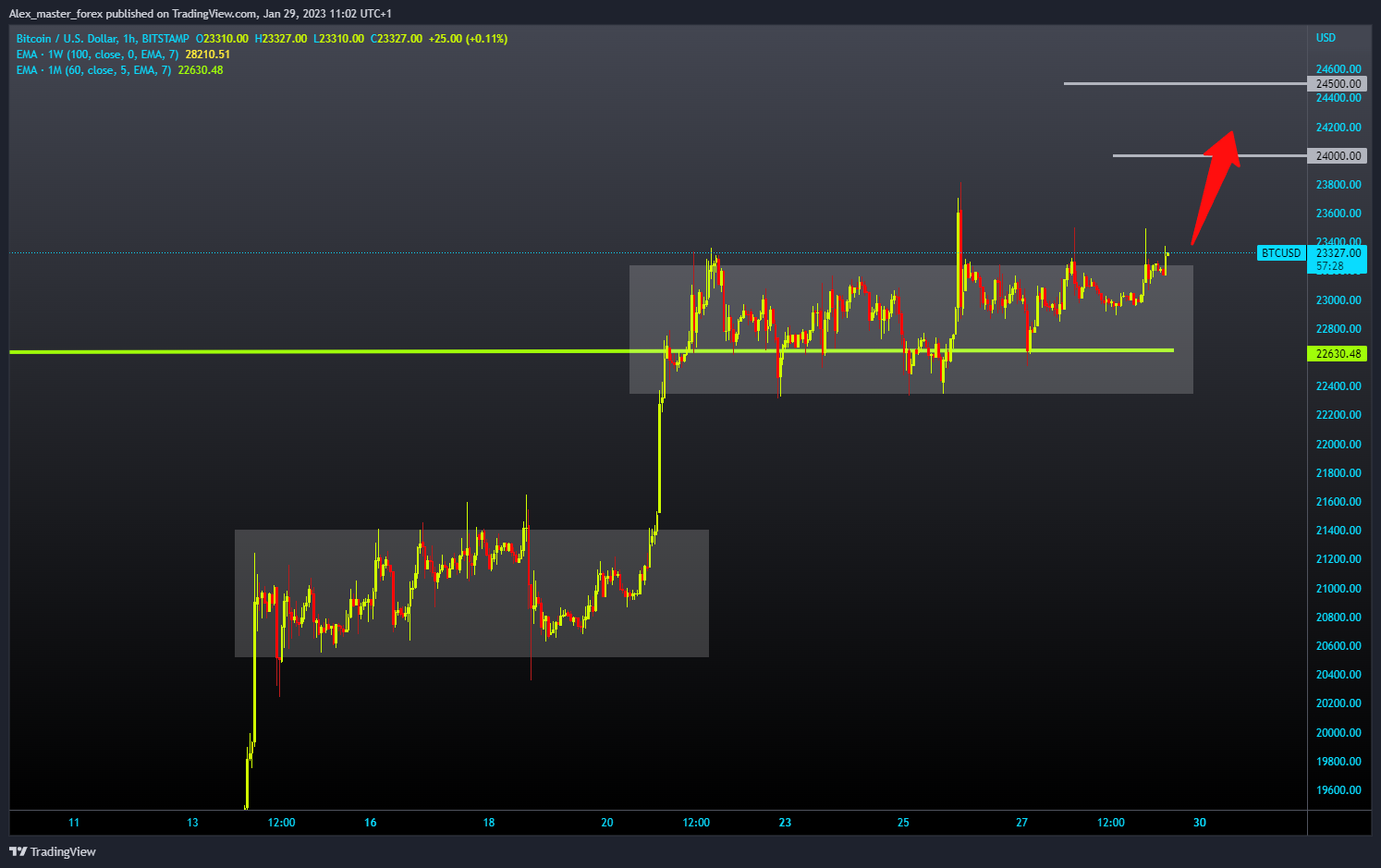Click the open value O23310.00

tap(222, 39)
